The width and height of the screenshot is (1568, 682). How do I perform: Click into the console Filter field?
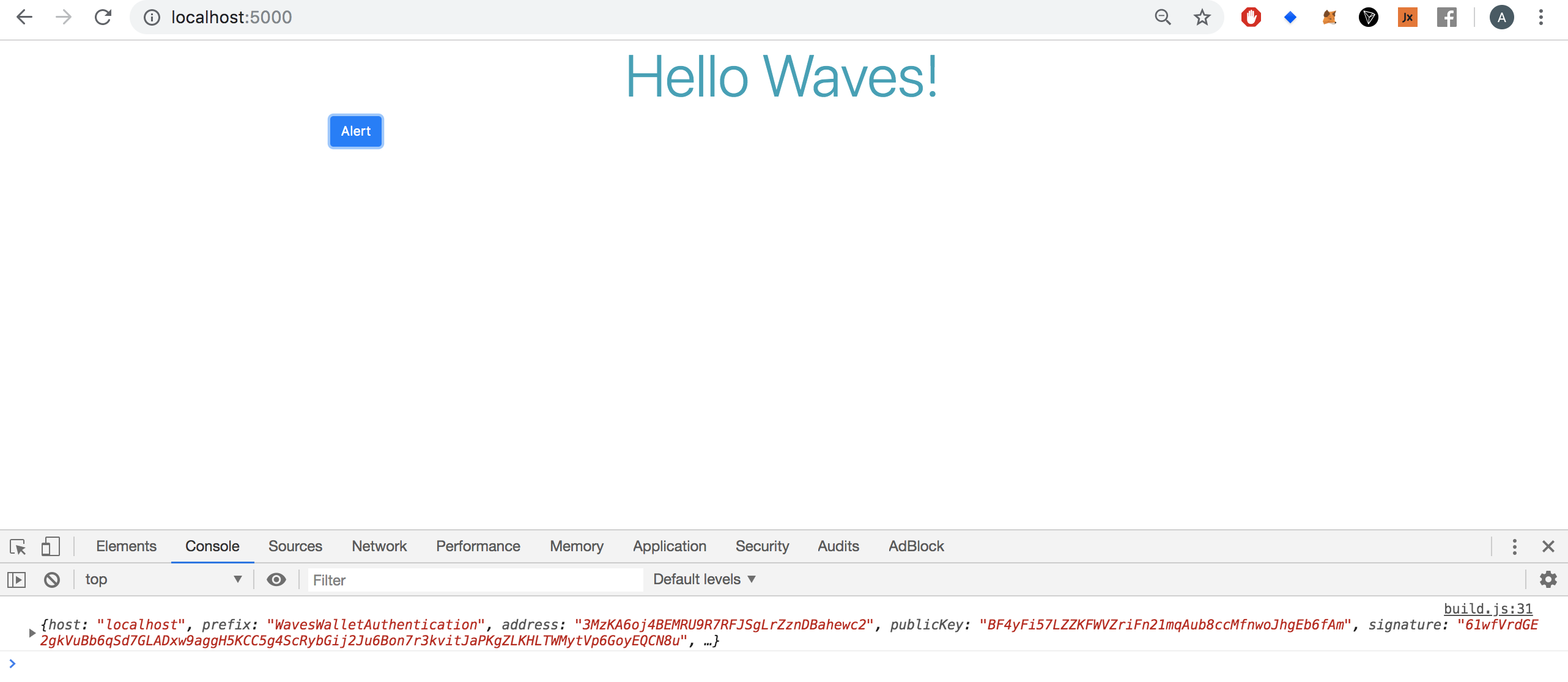point(475,580)
